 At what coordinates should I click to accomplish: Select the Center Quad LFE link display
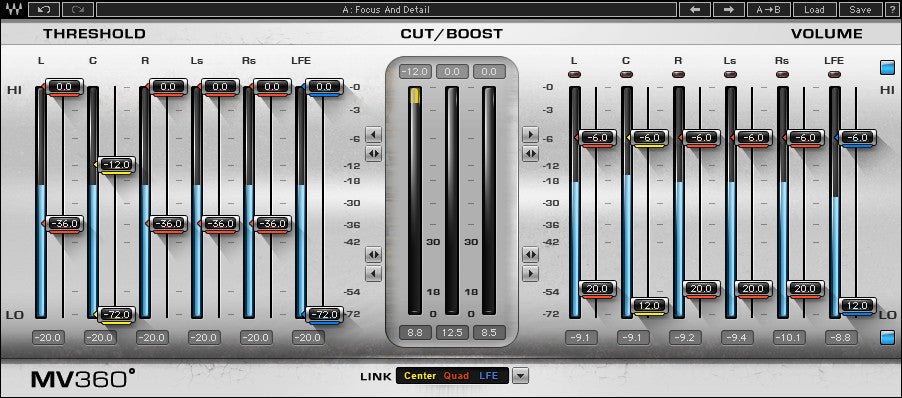(452, 376)
